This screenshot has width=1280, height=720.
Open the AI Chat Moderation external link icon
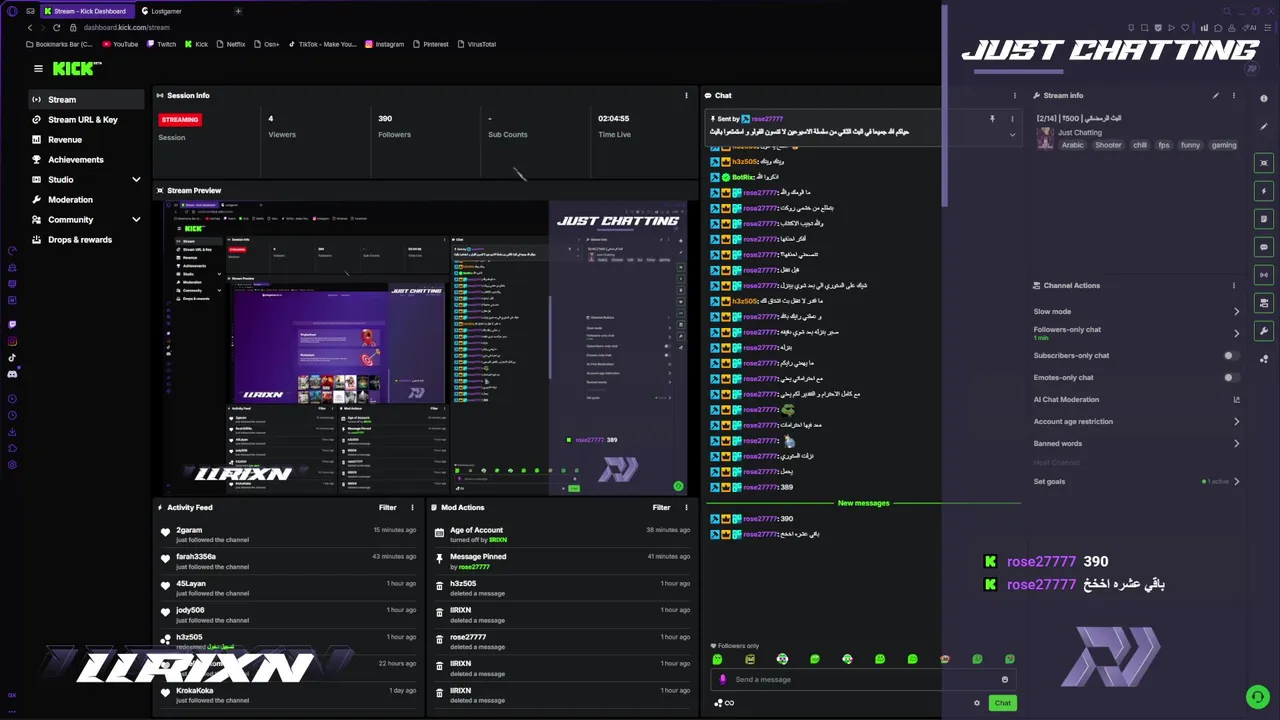[x=1237, y=400]
